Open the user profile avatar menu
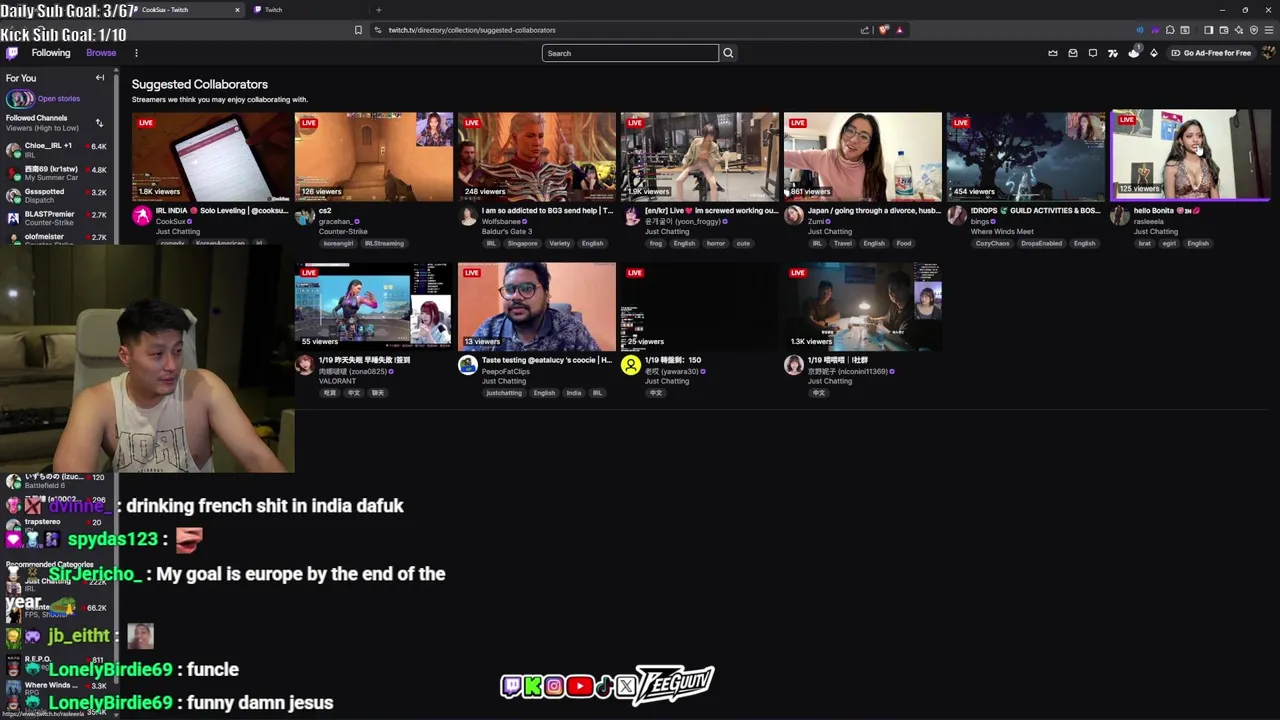Screen dimensions: 1280x720 pyautogui.click(x=1268, y=53)
